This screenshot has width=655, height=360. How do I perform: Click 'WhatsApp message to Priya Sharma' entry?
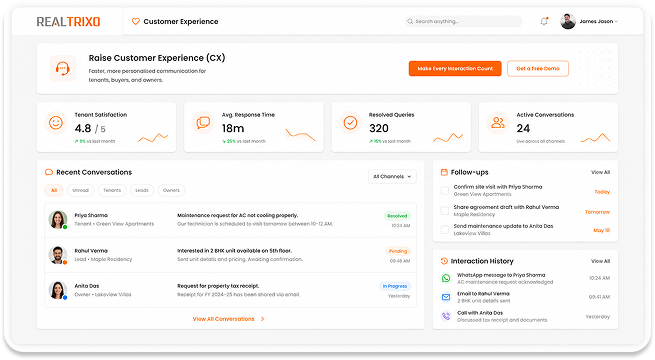(x=501, y=275)
